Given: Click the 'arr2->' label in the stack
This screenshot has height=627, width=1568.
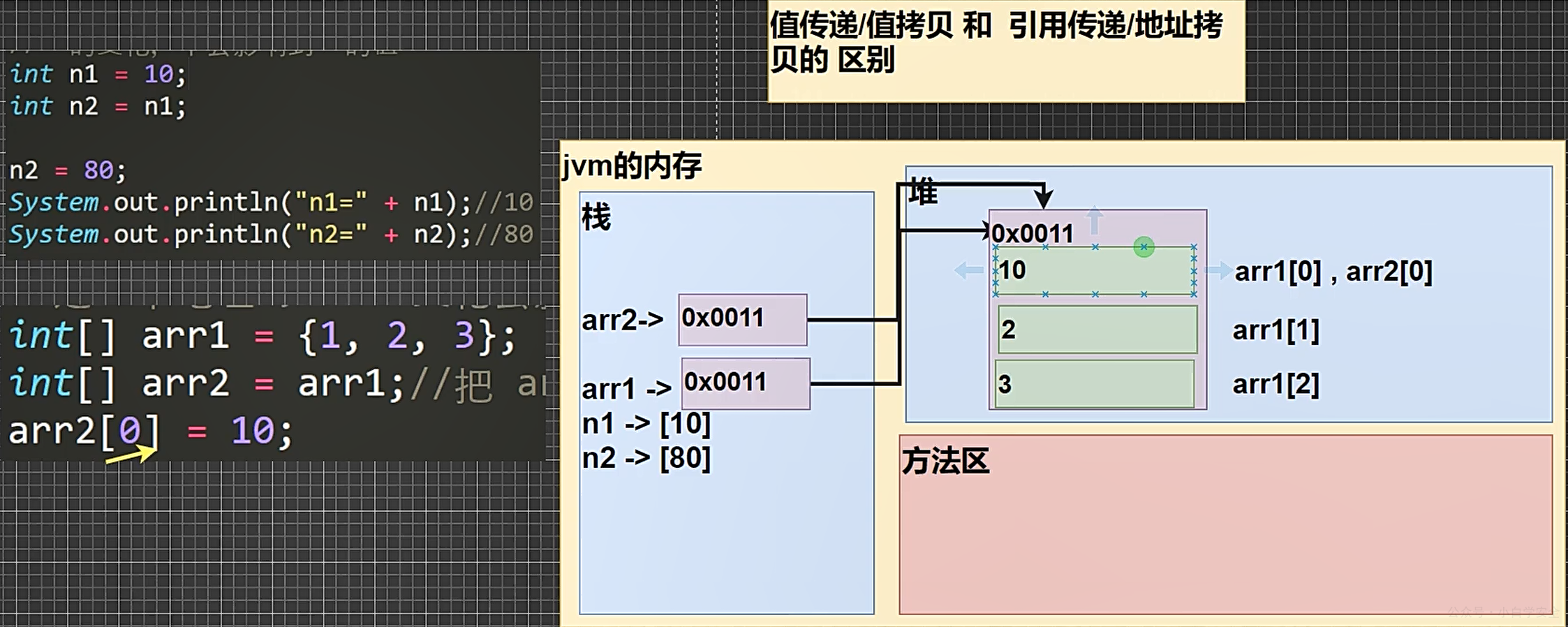Looking at the screenshot, I should coord(622,320).
